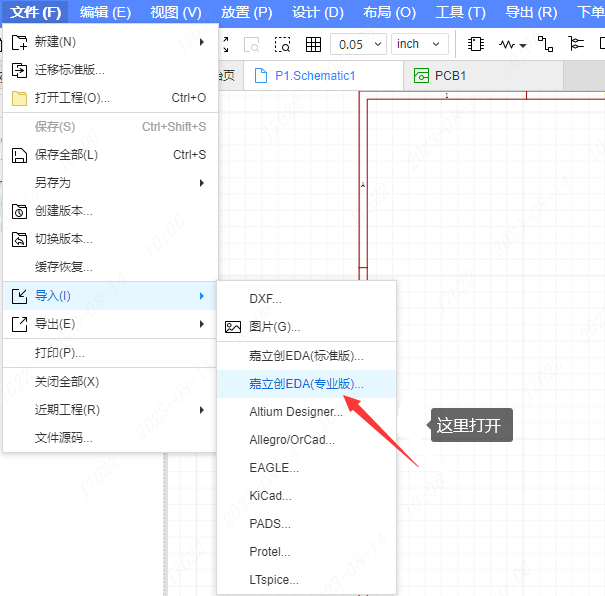Select EAGLE... import option
This screenshot has height=596, width=605.
(x=307, y=468)
